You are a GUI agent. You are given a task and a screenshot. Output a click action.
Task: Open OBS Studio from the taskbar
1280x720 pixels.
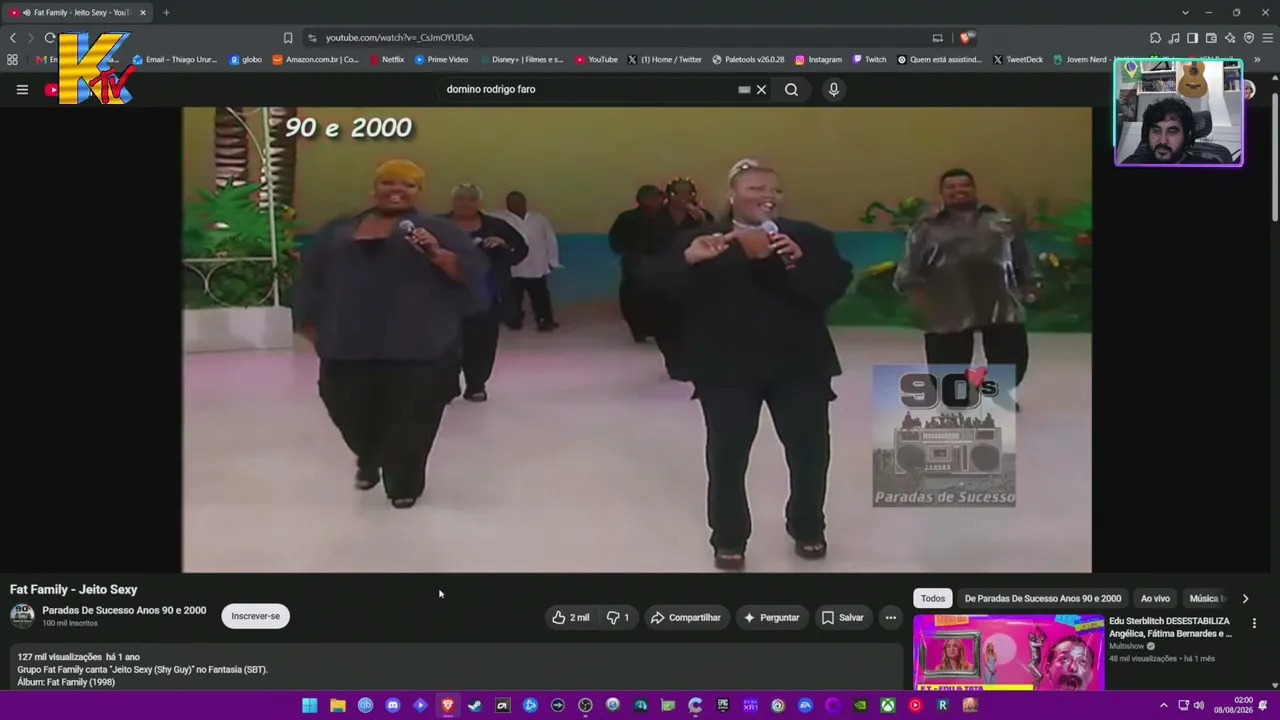585,706
